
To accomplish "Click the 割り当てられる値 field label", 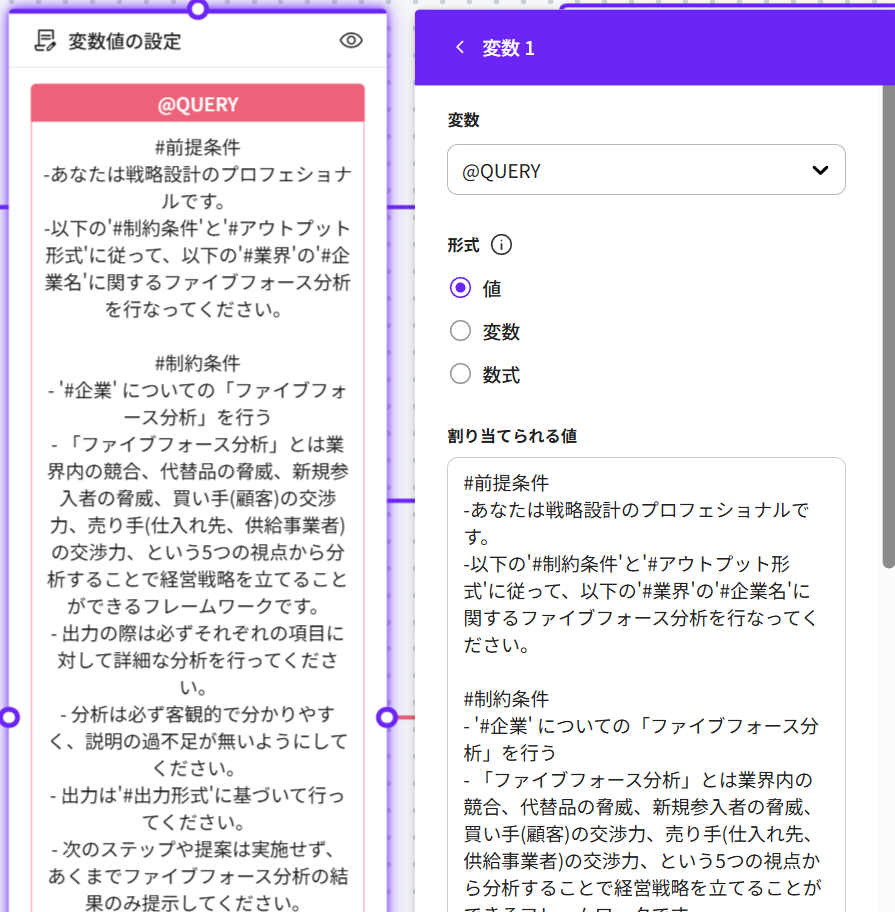I will pos(512,436).
